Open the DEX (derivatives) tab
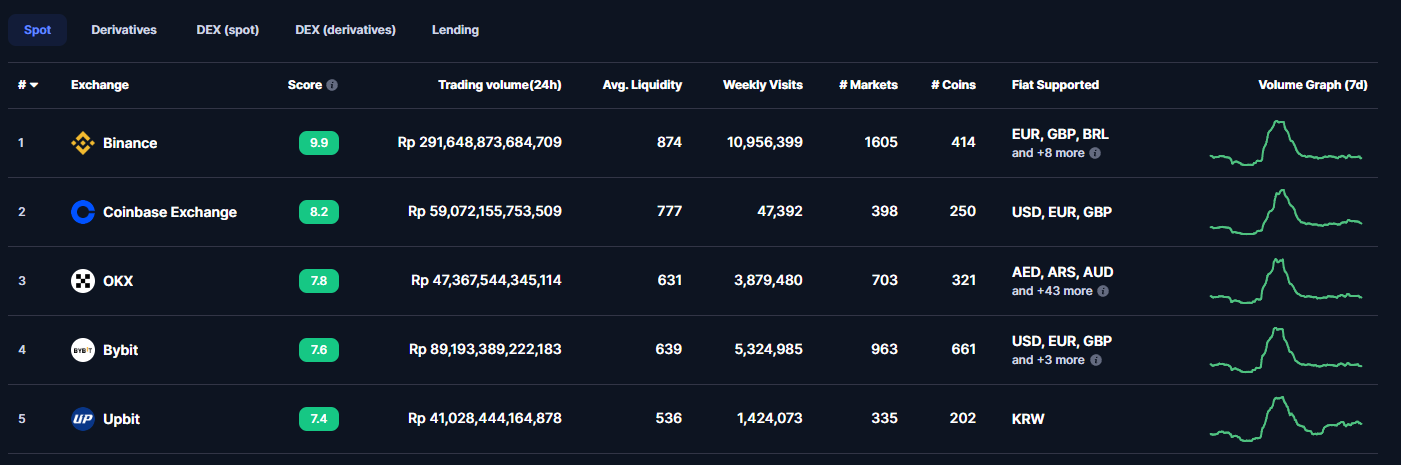The image size is (1401, 465). 346,30
